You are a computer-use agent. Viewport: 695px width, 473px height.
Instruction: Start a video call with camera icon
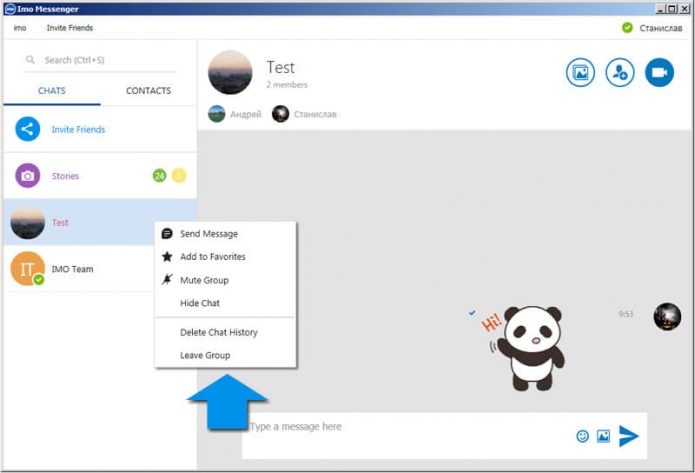(x=659, y=72)
